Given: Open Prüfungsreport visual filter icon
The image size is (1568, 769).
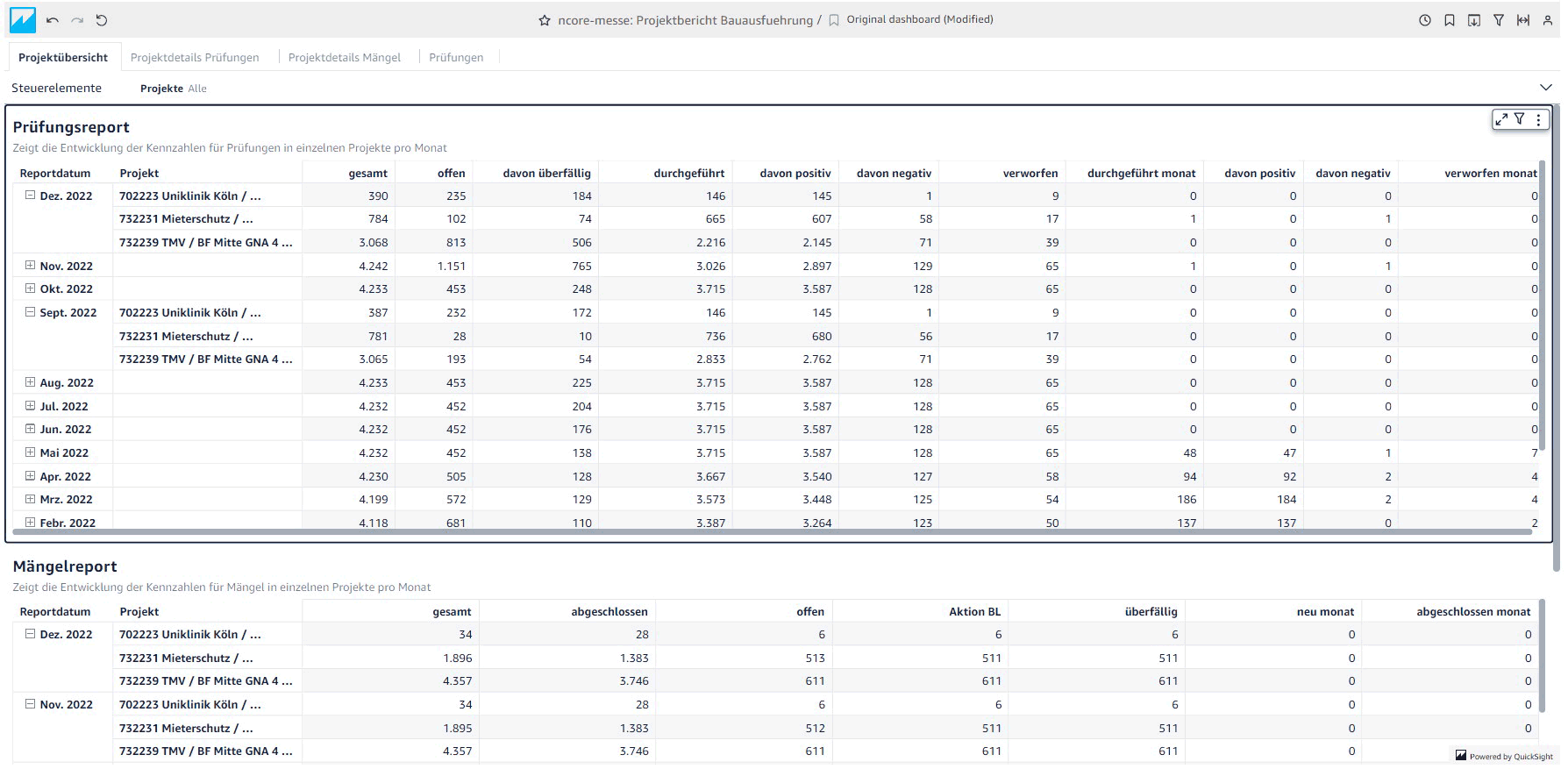Looking at the screenshot, I should click(x=1520, y=119).
